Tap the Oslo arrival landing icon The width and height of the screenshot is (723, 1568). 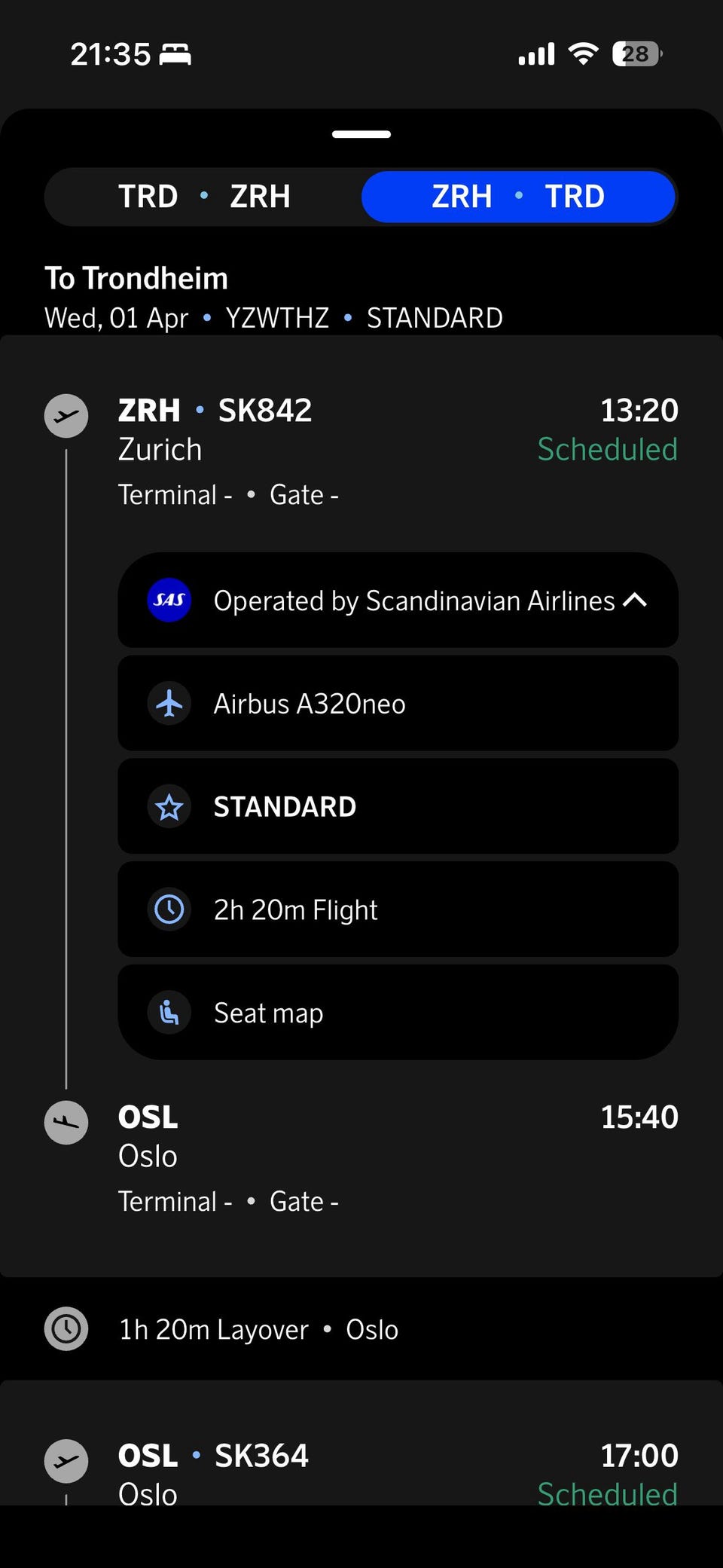click(x=66, y=1123)
